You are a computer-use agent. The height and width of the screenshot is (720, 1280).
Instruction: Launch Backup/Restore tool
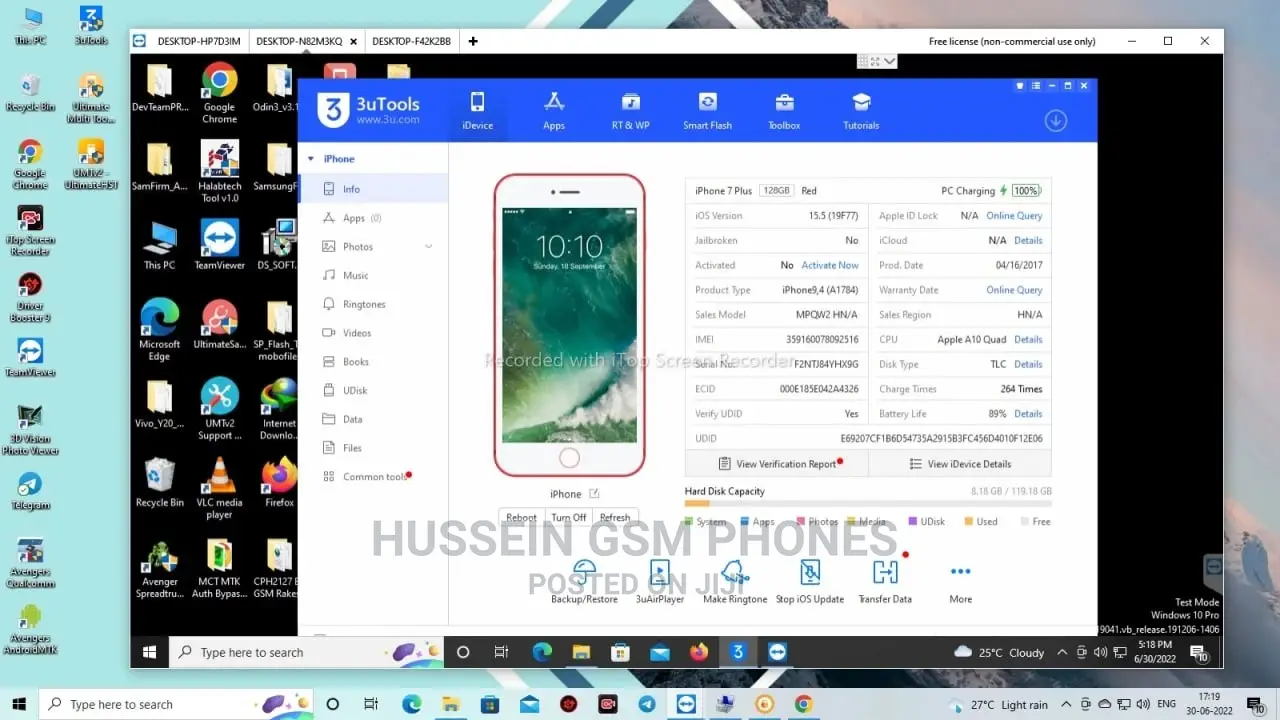(585, 581)
